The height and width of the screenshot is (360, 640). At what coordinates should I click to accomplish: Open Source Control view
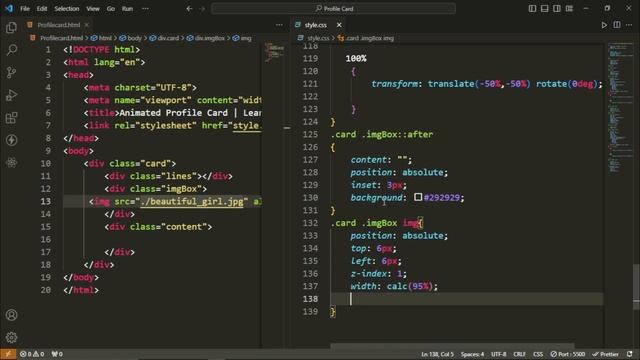(x=11, y=73)
